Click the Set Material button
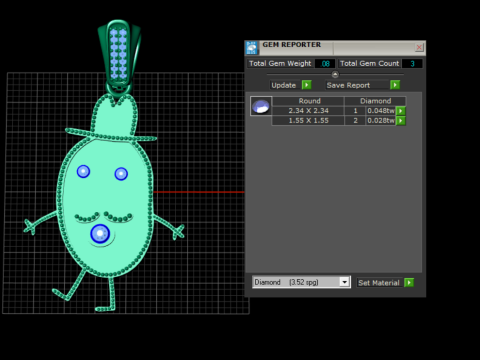480x360 pixels. click(379, 283)
